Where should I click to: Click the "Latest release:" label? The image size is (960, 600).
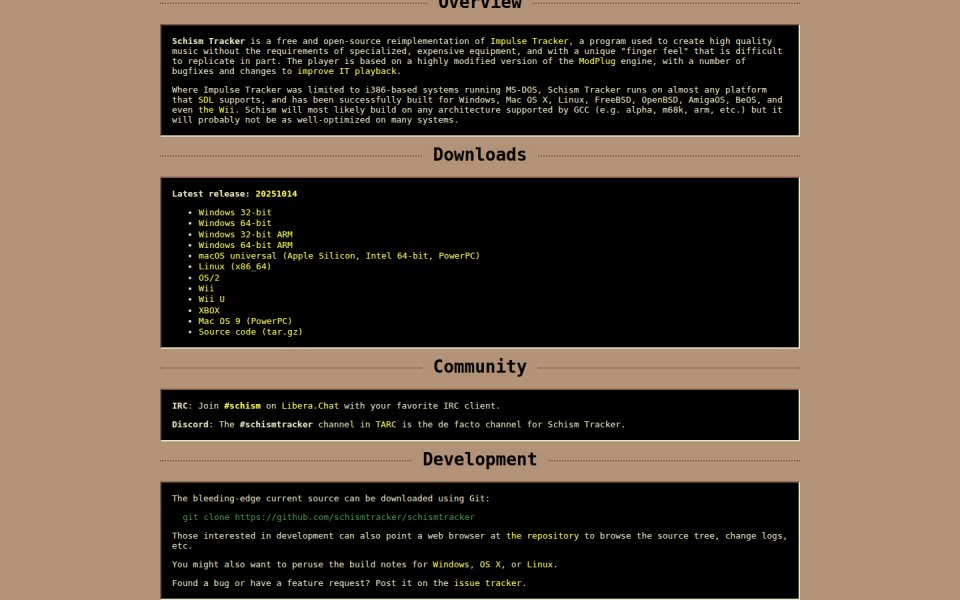pos(211,194)
